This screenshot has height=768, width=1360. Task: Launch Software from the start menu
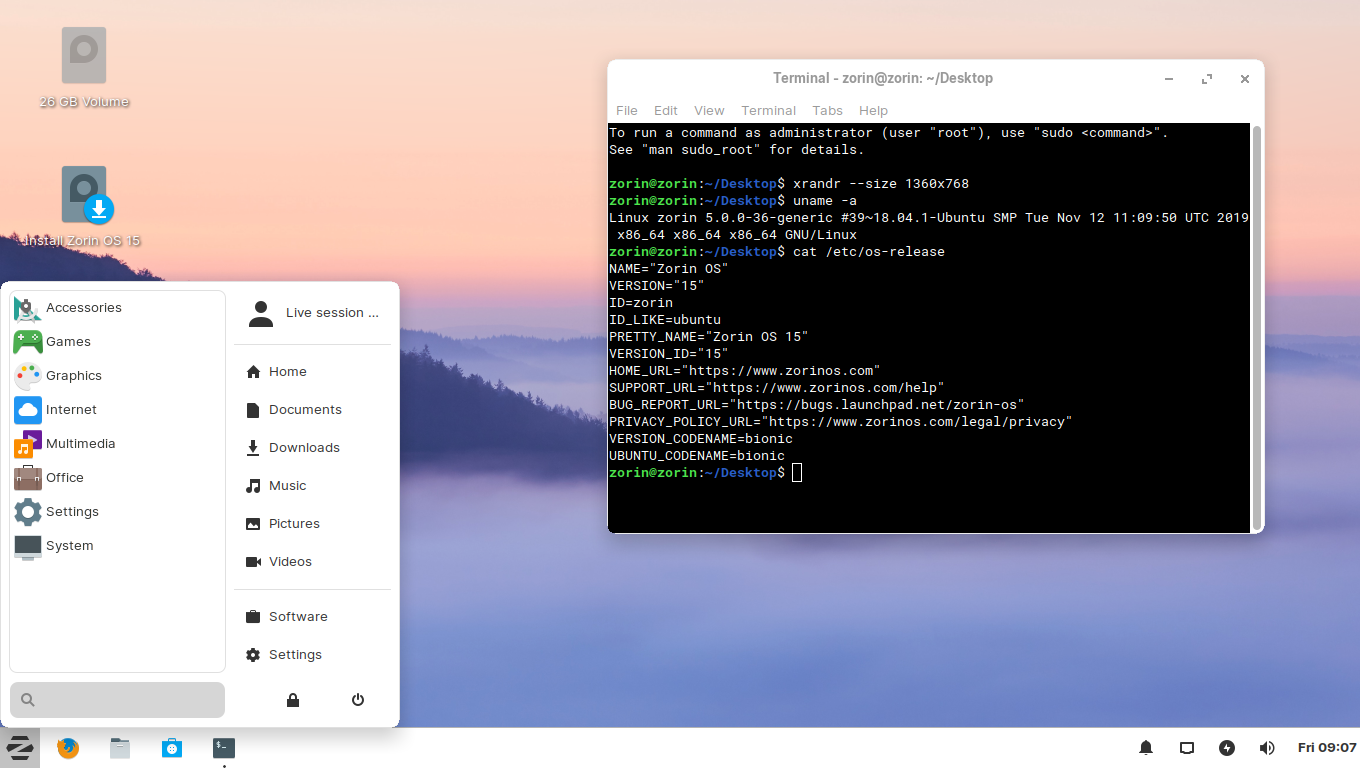click(313, 617)
